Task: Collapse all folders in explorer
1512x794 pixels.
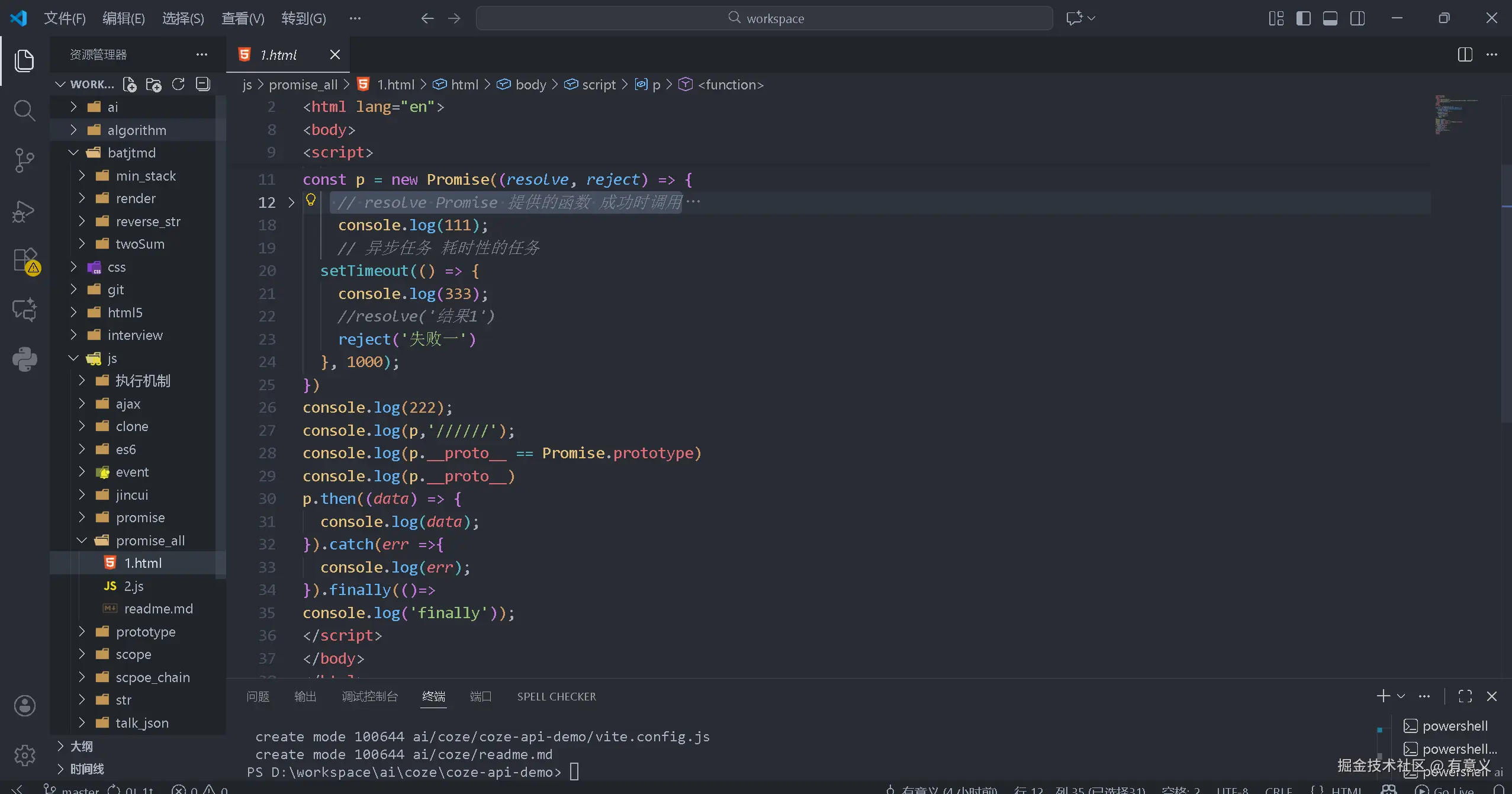Action: pos(203,85)
